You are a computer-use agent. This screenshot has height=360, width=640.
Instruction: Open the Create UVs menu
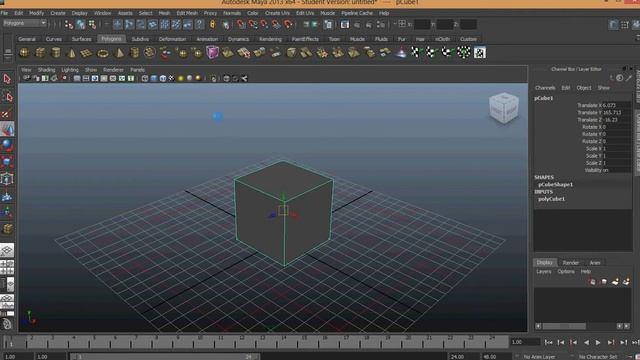(277, 13)
